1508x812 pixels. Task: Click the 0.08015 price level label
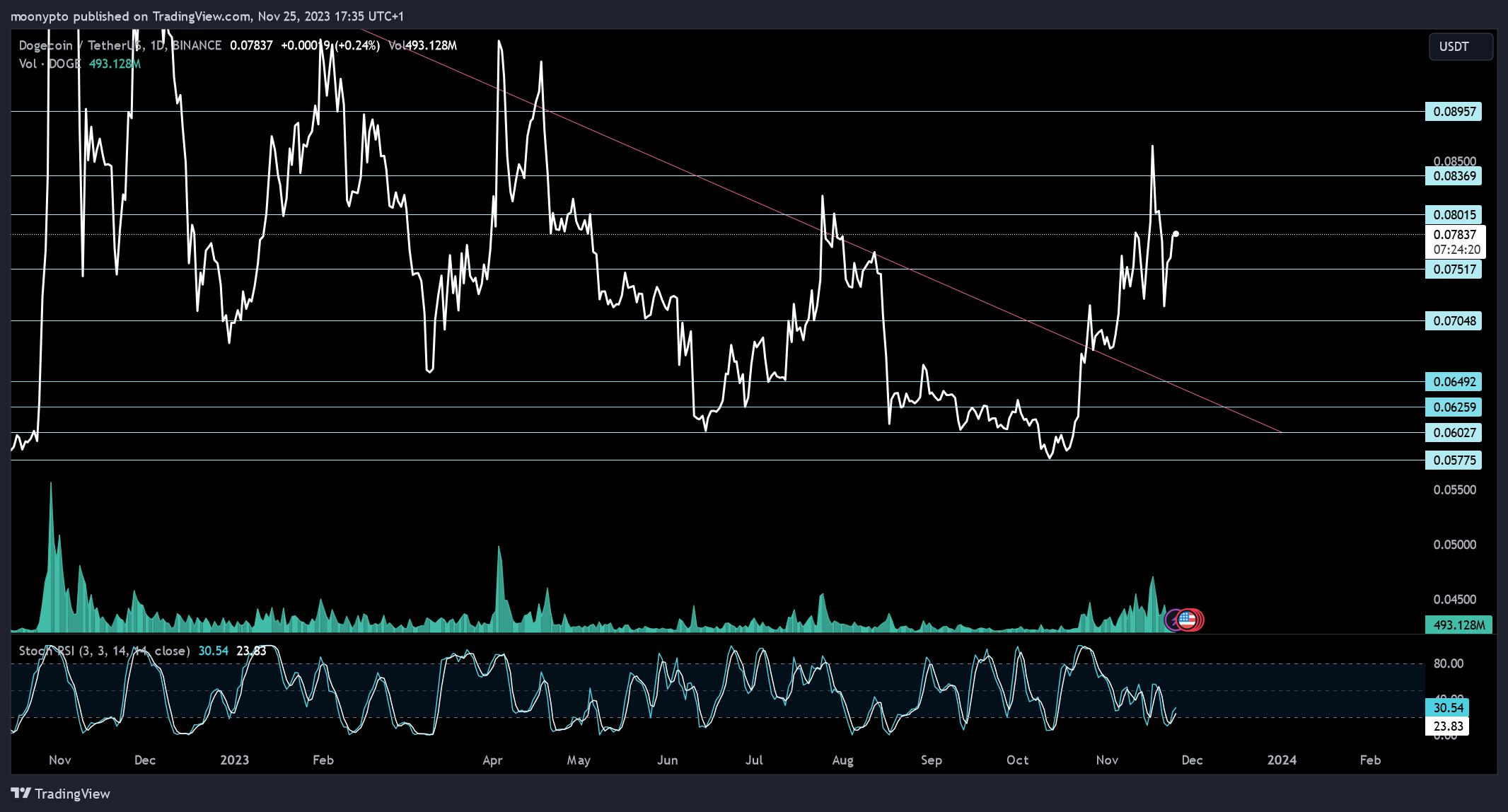pyautogui.click(x=1453, y=215)
